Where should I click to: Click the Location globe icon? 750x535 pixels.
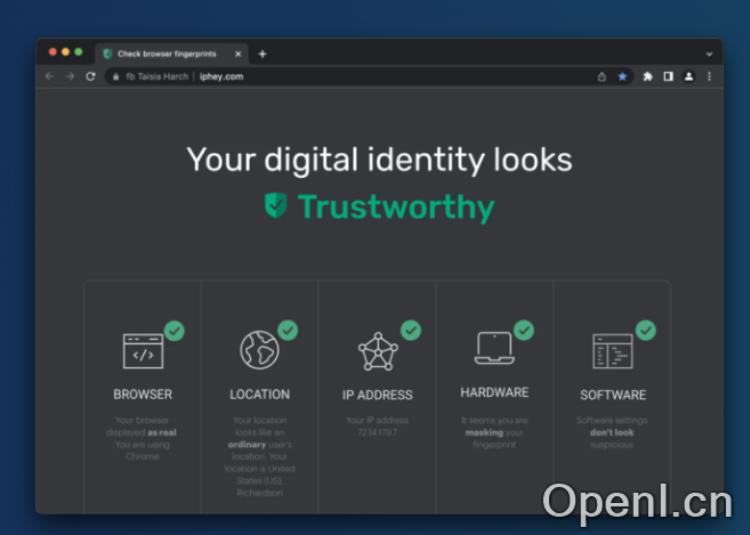click(259, 350)
